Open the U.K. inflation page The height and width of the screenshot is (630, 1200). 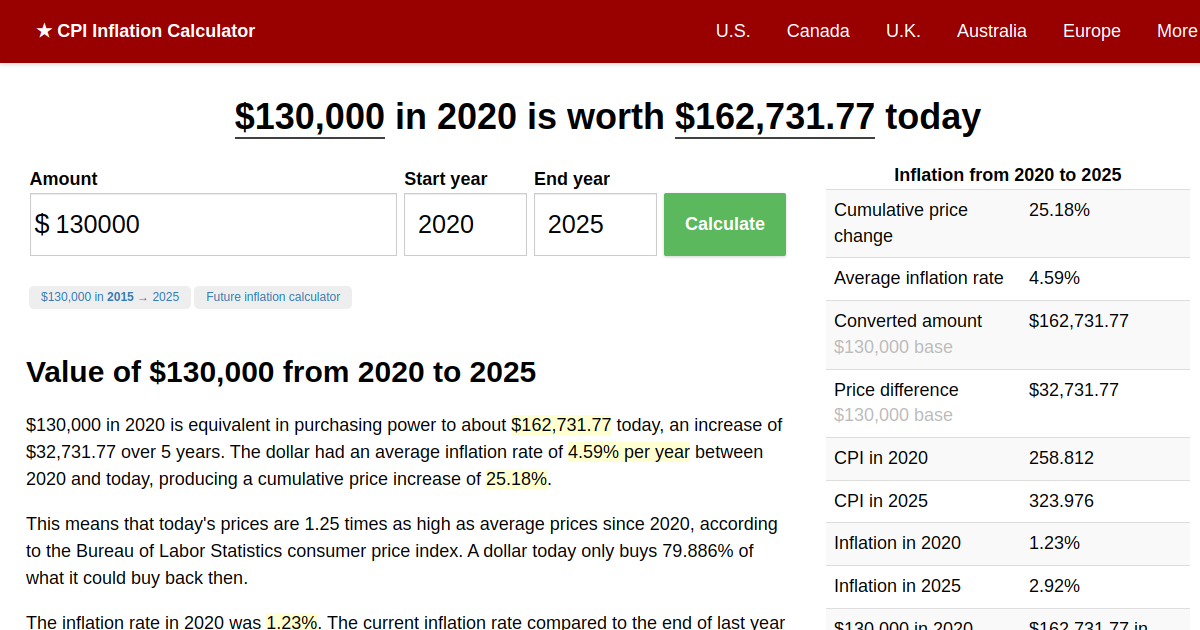903,31
